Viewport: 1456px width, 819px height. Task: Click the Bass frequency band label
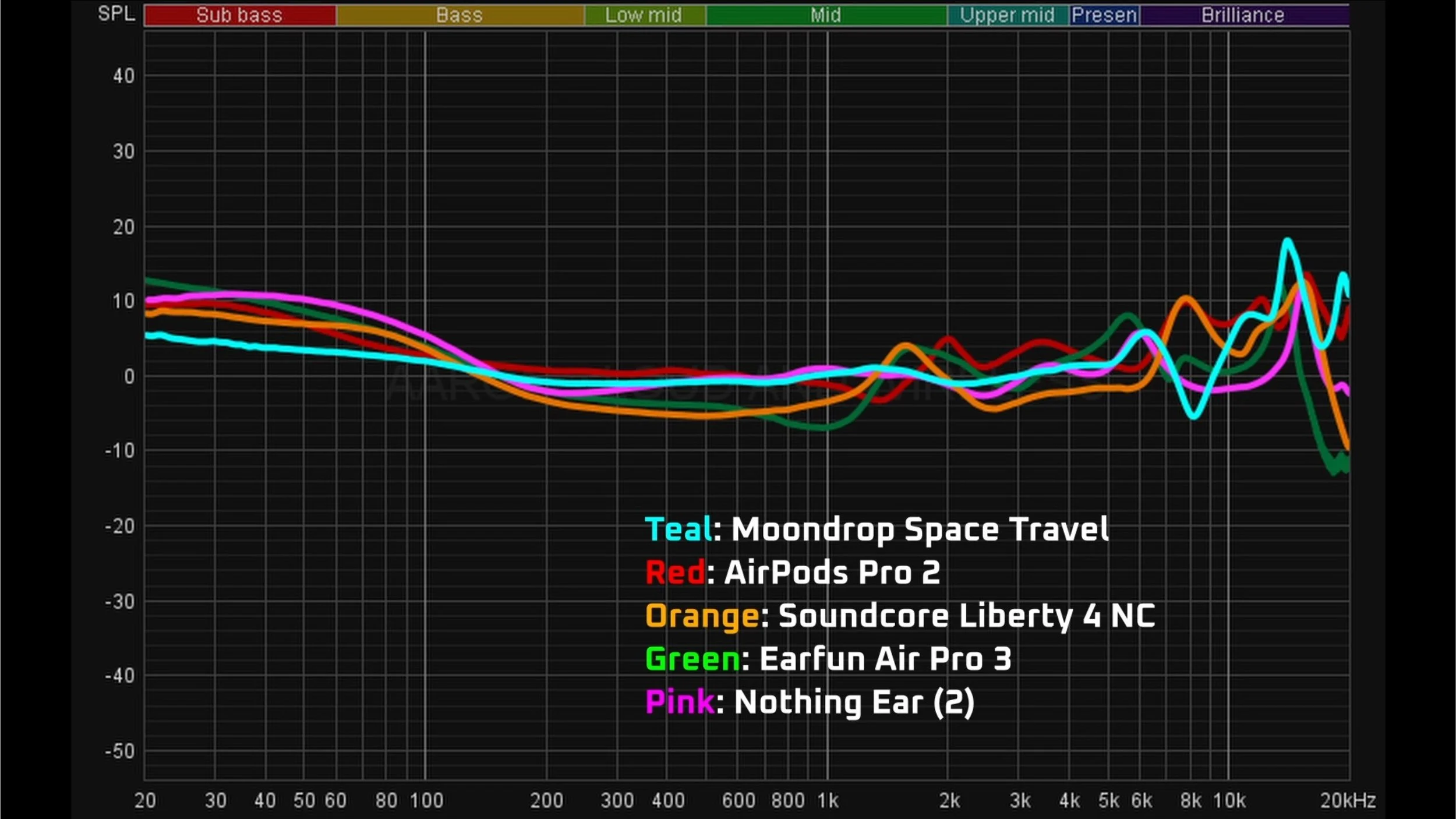click(x=460, y=15)
